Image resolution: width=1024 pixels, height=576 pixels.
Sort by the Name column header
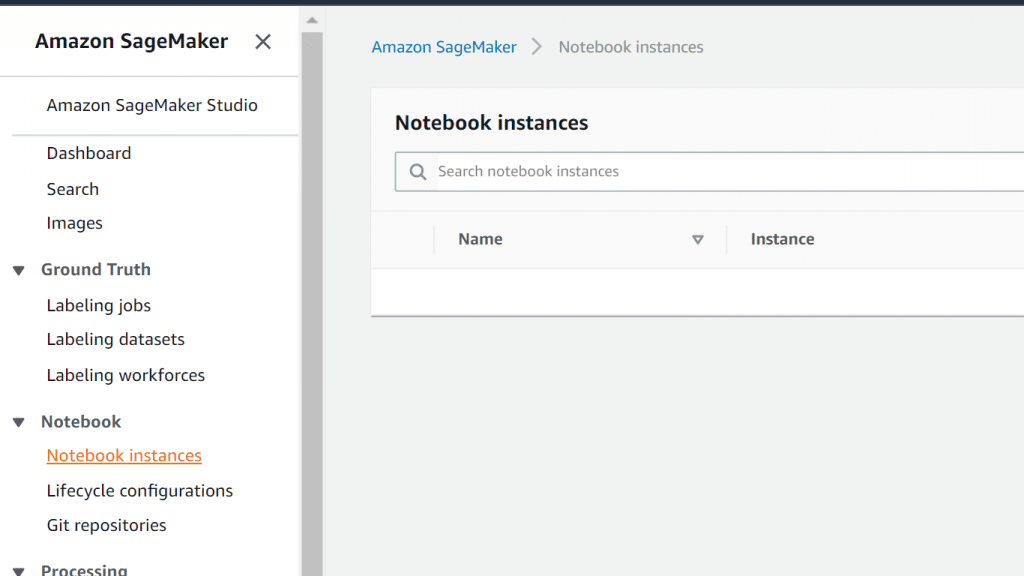480,239
